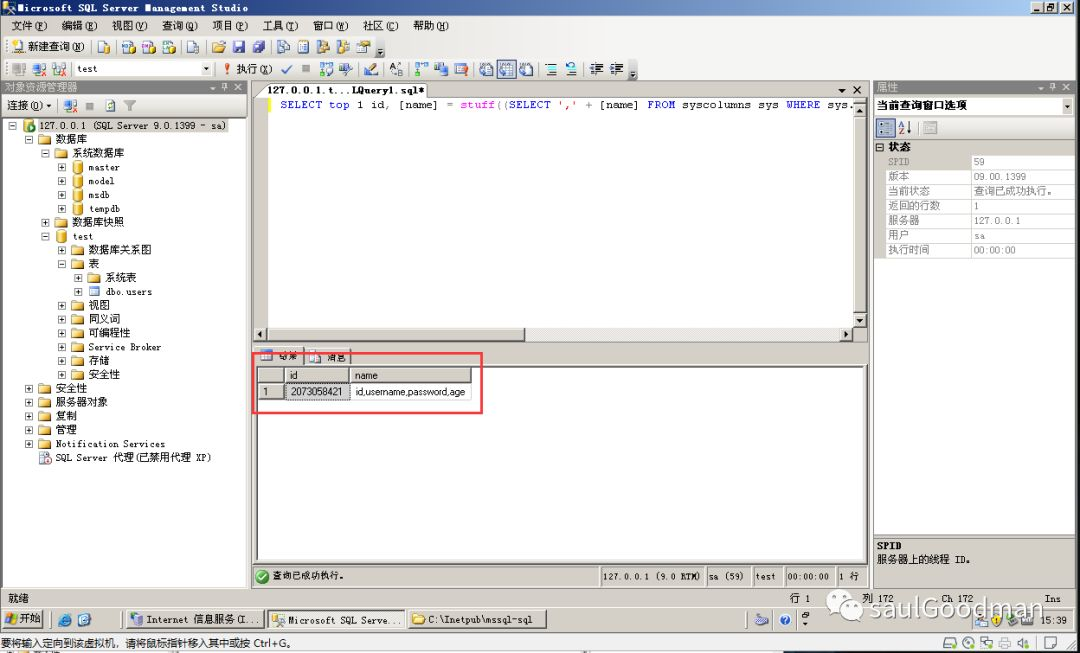Viewport: 1080px width, 653px height.
Task: Expand the master database node
Action: [62, 167]
